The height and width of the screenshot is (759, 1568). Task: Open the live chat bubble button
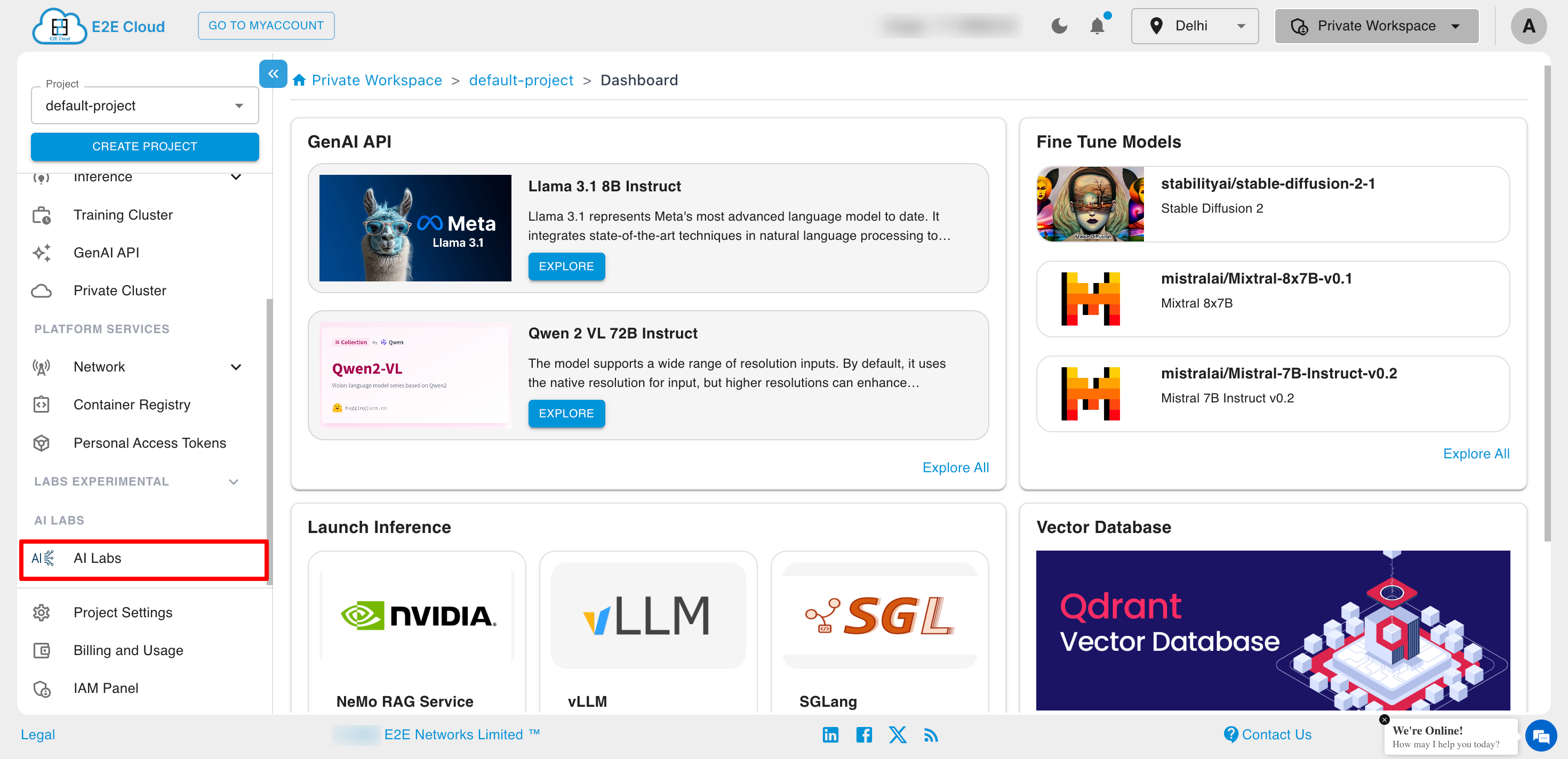(1541, 737)
